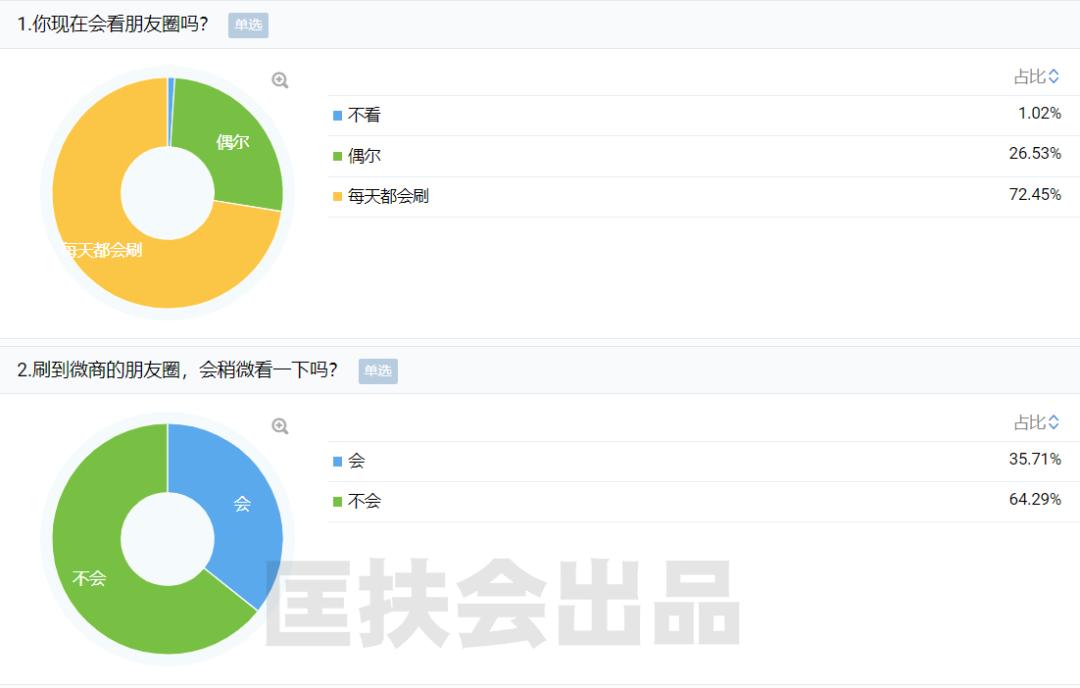Click the blue legend marker beside 不看
The height and width of the screenshot is (688, 1080).
tap(335, 115)
